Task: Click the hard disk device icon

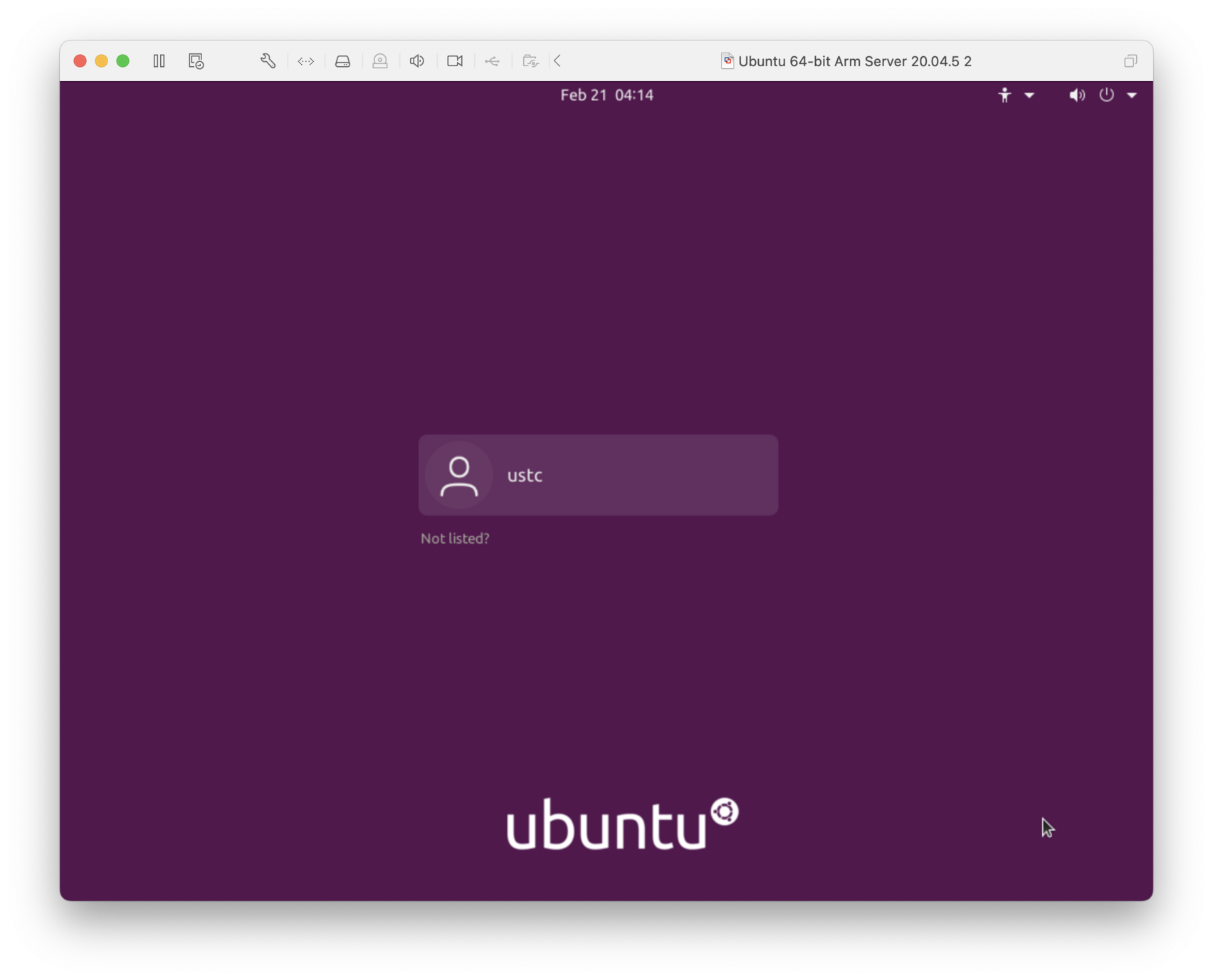Action: click(342, 61)
